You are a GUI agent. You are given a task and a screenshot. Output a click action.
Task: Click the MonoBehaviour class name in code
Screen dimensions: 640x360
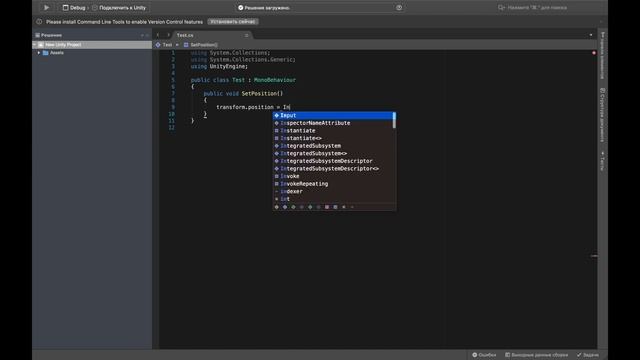coord(275,80)
